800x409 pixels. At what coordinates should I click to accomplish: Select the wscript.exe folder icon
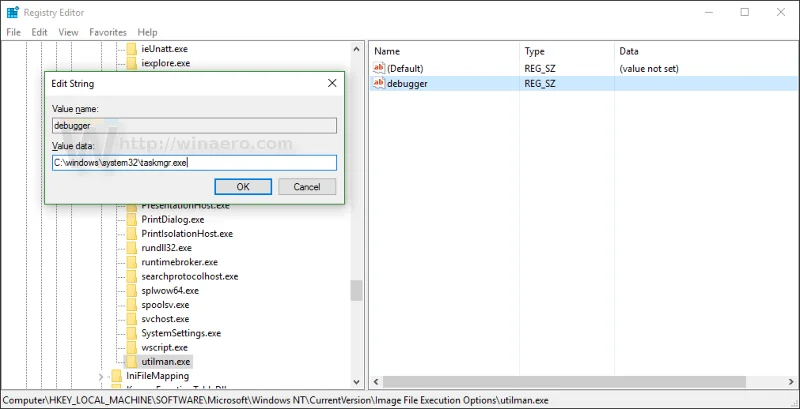click(x=132, y=347)
